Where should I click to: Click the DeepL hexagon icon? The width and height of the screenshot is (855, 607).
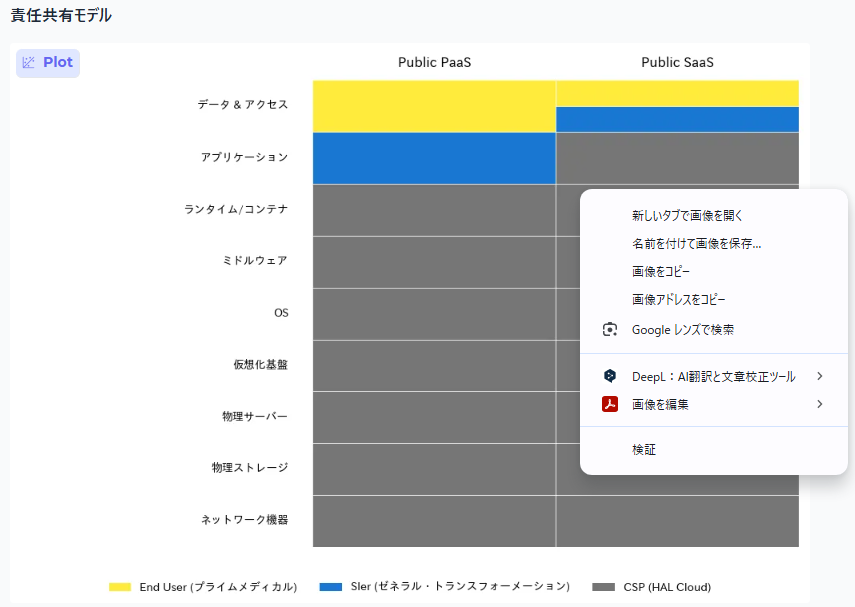(610, 376)
